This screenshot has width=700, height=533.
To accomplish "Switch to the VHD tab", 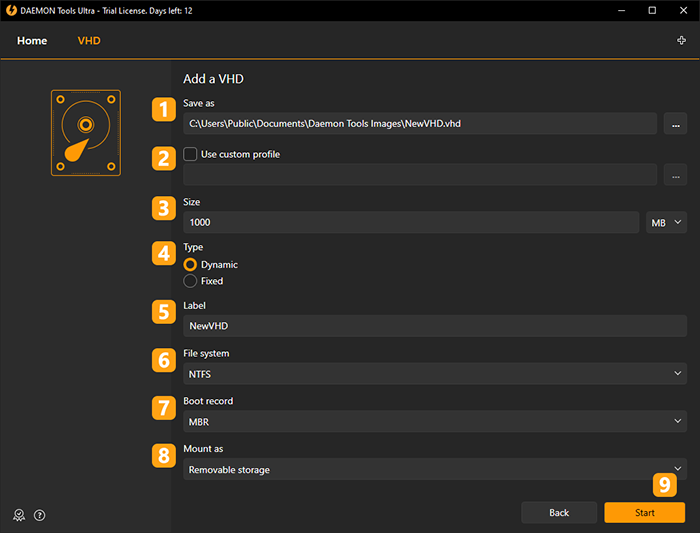I will [89, 41].
